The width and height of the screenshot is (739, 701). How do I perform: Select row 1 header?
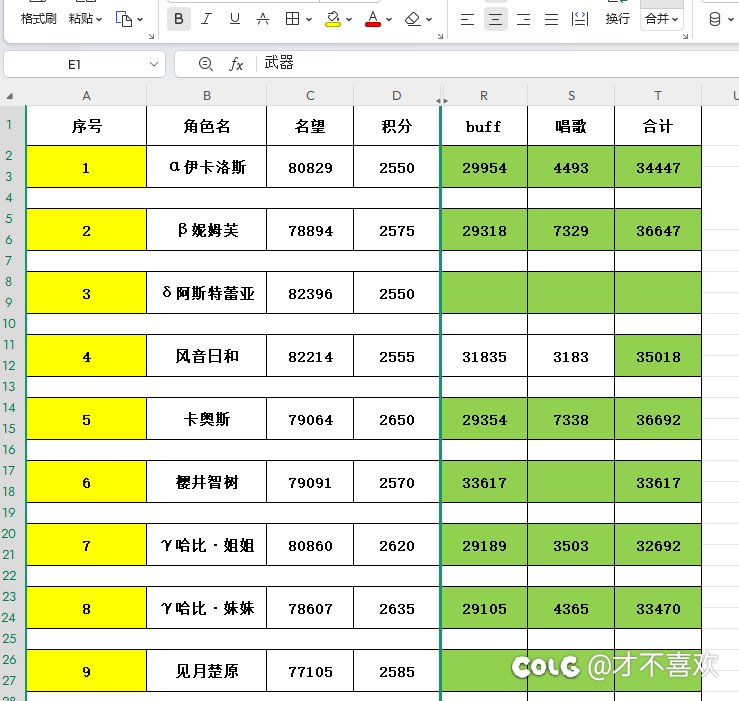click(x=9, y=125)
